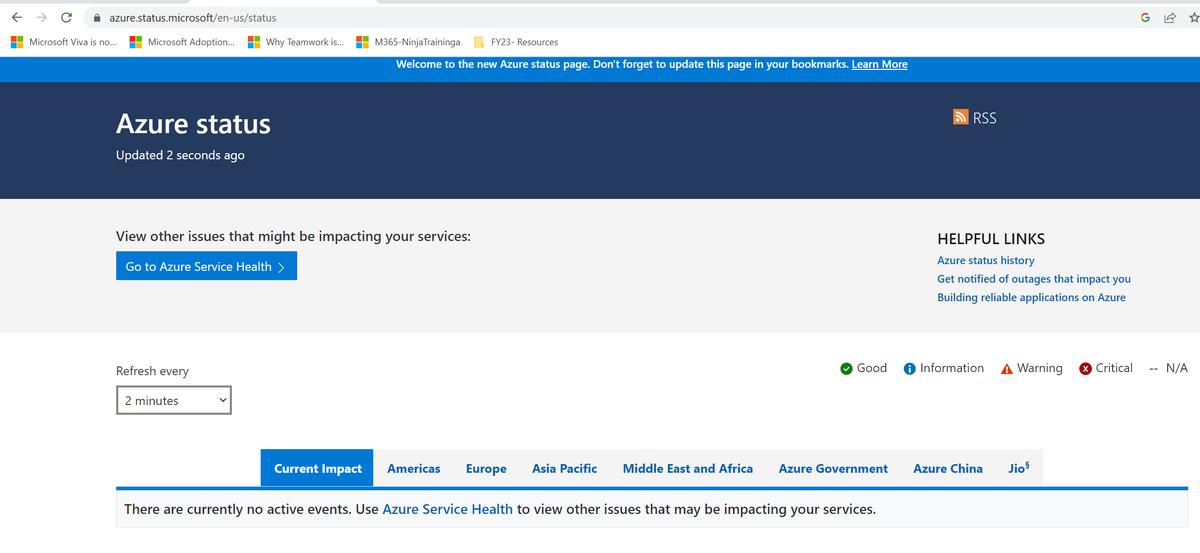The image size is (1200, 553).
Task: Click the N/A legend label
Action: [x=1177, y=368]
